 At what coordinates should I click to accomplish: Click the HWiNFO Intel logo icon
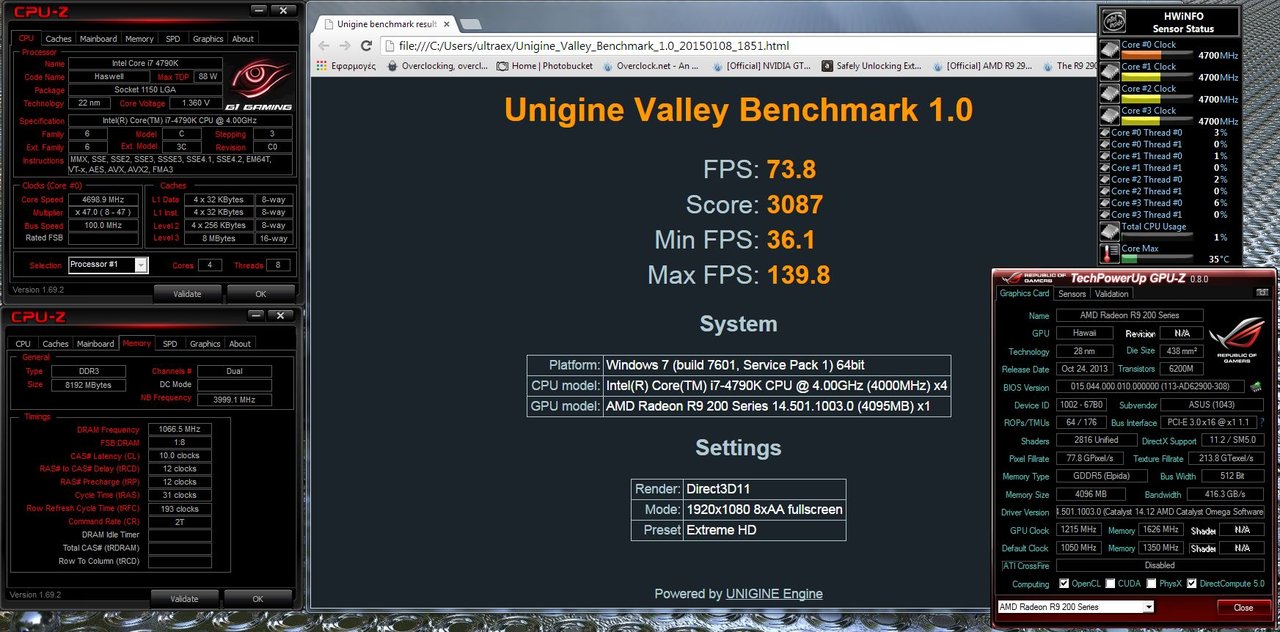[x=1113, y=21]
